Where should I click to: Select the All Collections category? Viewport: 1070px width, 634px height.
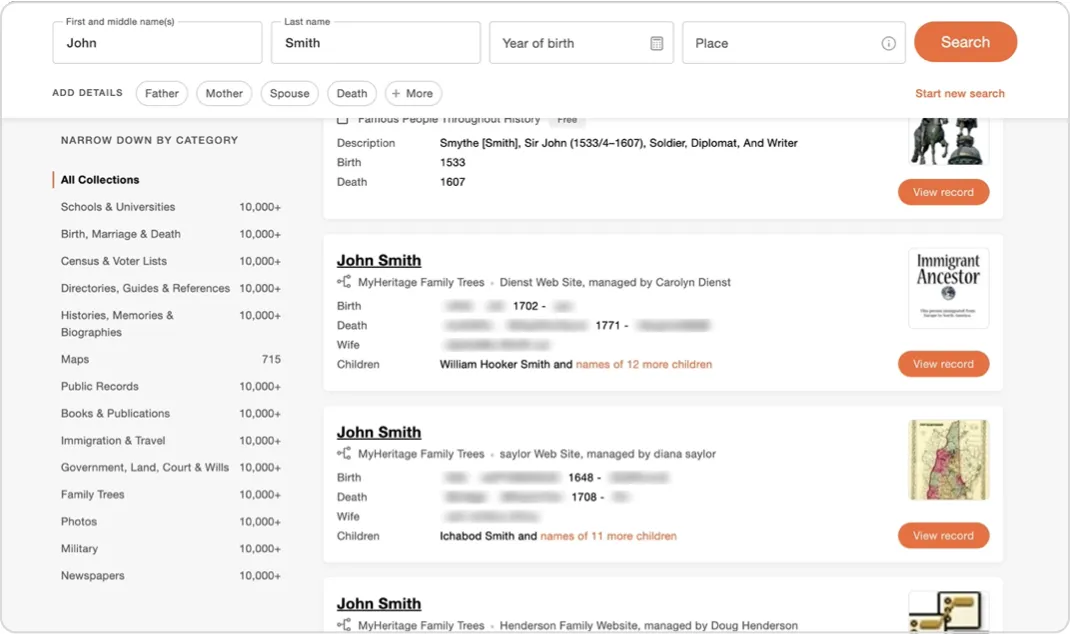[100, 179]
